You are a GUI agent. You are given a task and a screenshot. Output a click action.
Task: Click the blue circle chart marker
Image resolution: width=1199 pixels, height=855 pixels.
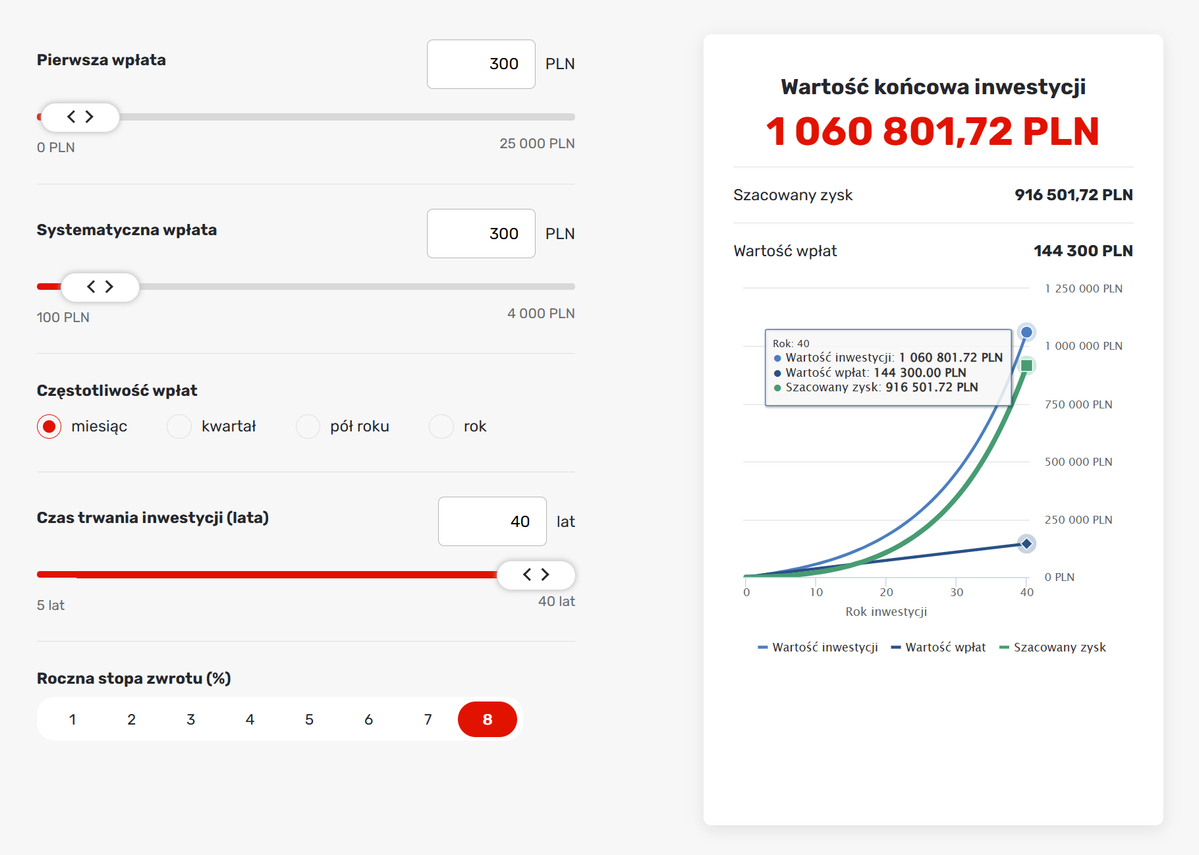click(1027, 333)
